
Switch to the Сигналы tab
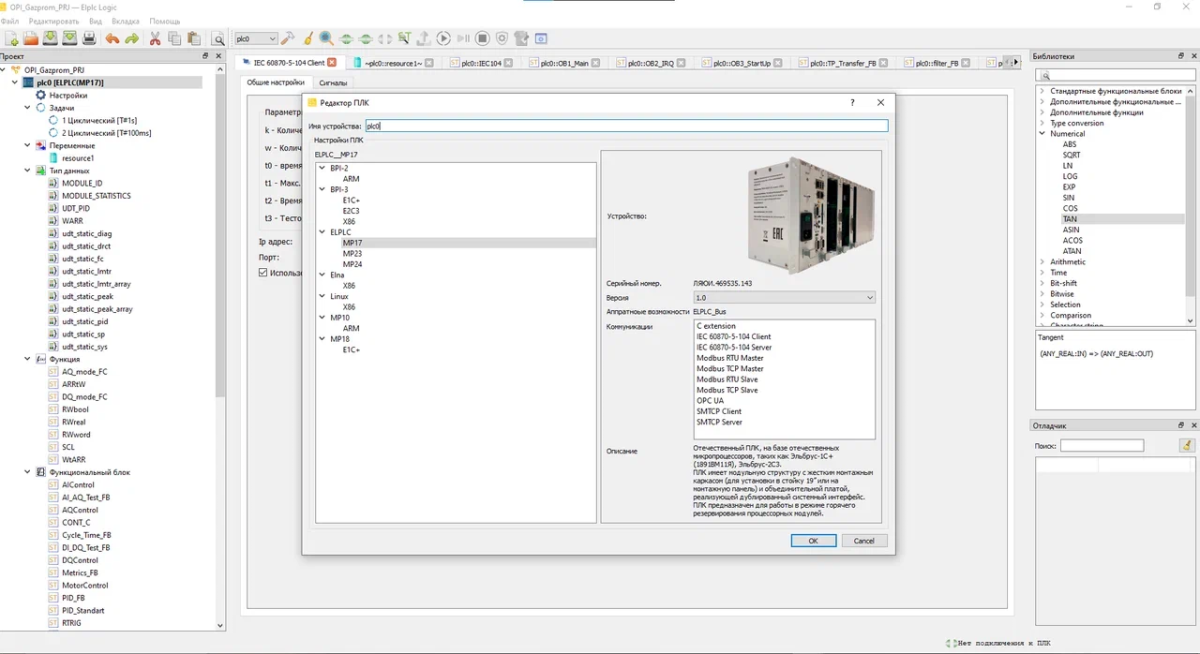click(333, 83)
